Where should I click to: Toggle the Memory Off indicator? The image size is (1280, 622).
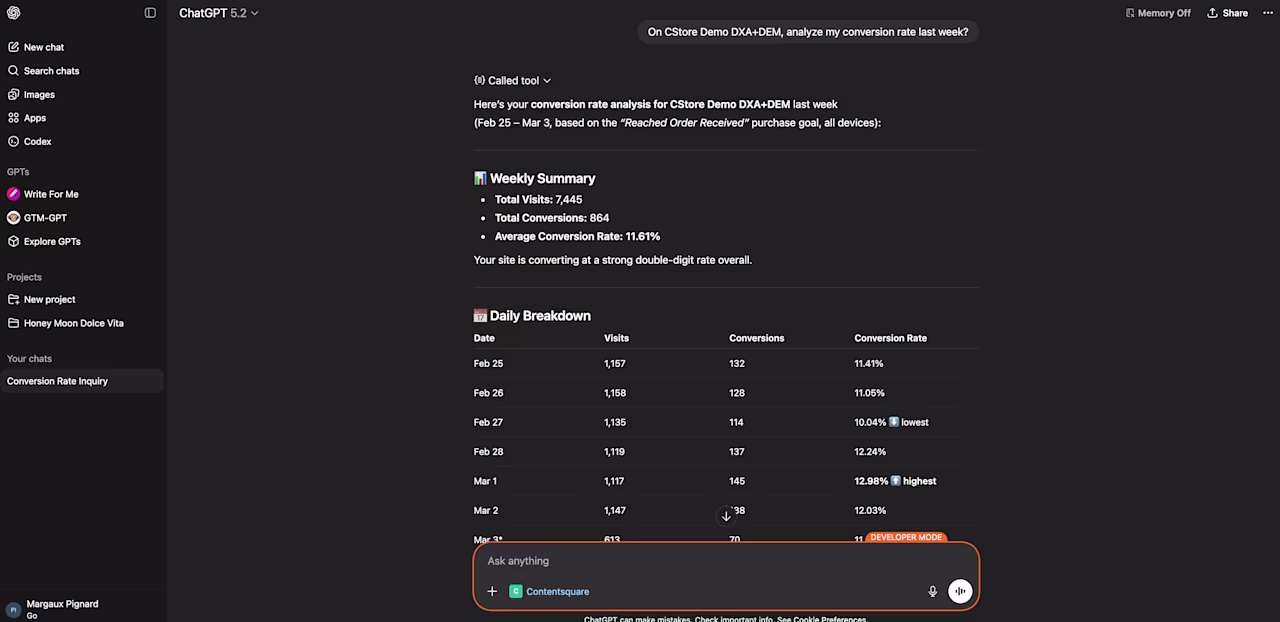(x=1158, y=13)
